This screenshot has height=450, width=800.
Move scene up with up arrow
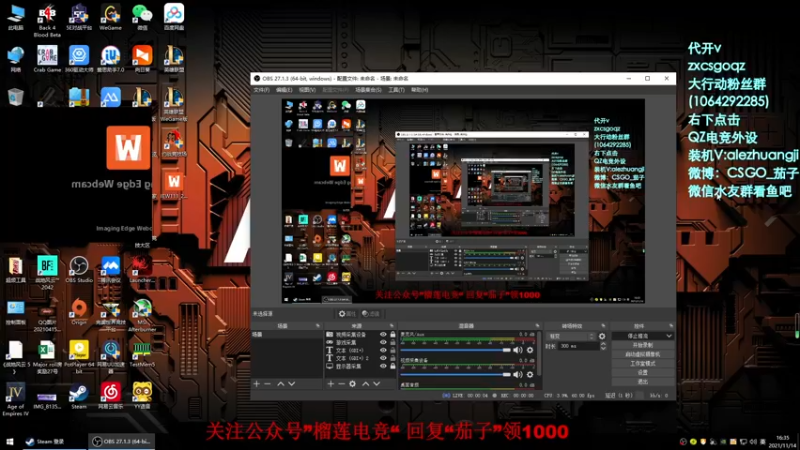(281, 384)
